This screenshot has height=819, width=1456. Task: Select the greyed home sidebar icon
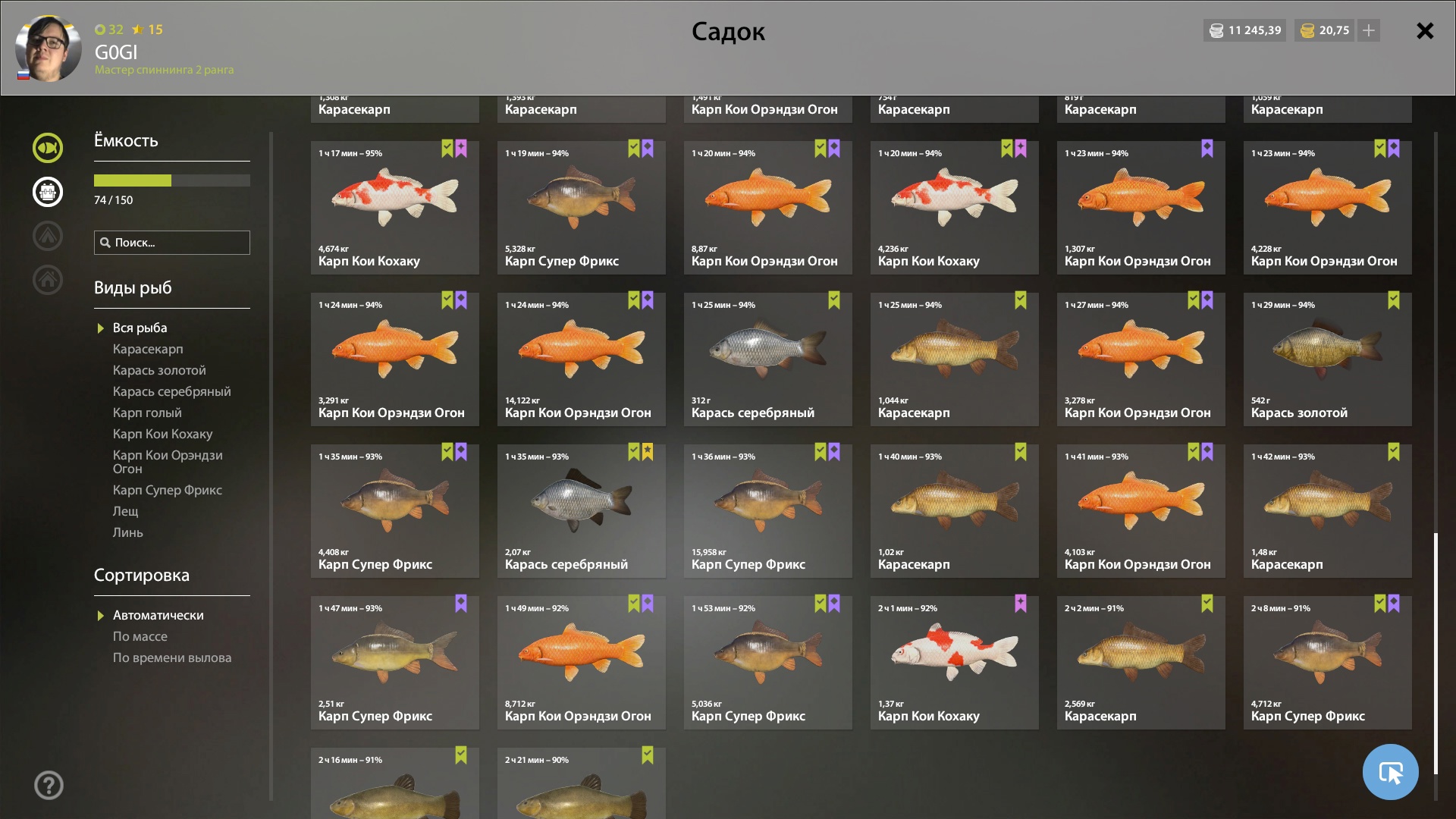pos(48,280)
